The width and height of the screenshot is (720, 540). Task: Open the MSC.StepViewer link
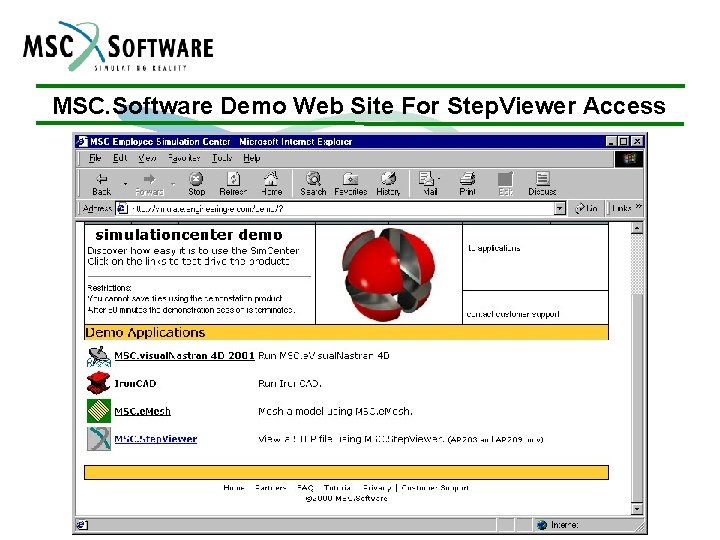coord(156,439)
